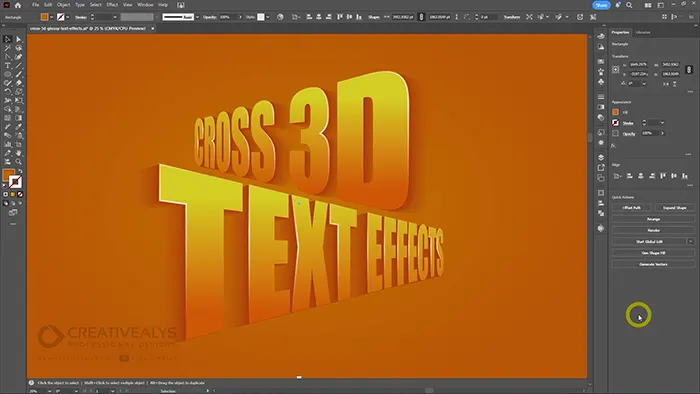Screen dimensions: 700x394
Task: Click the Recolor button in Quick Actions
Action: [x=653, y=230]
